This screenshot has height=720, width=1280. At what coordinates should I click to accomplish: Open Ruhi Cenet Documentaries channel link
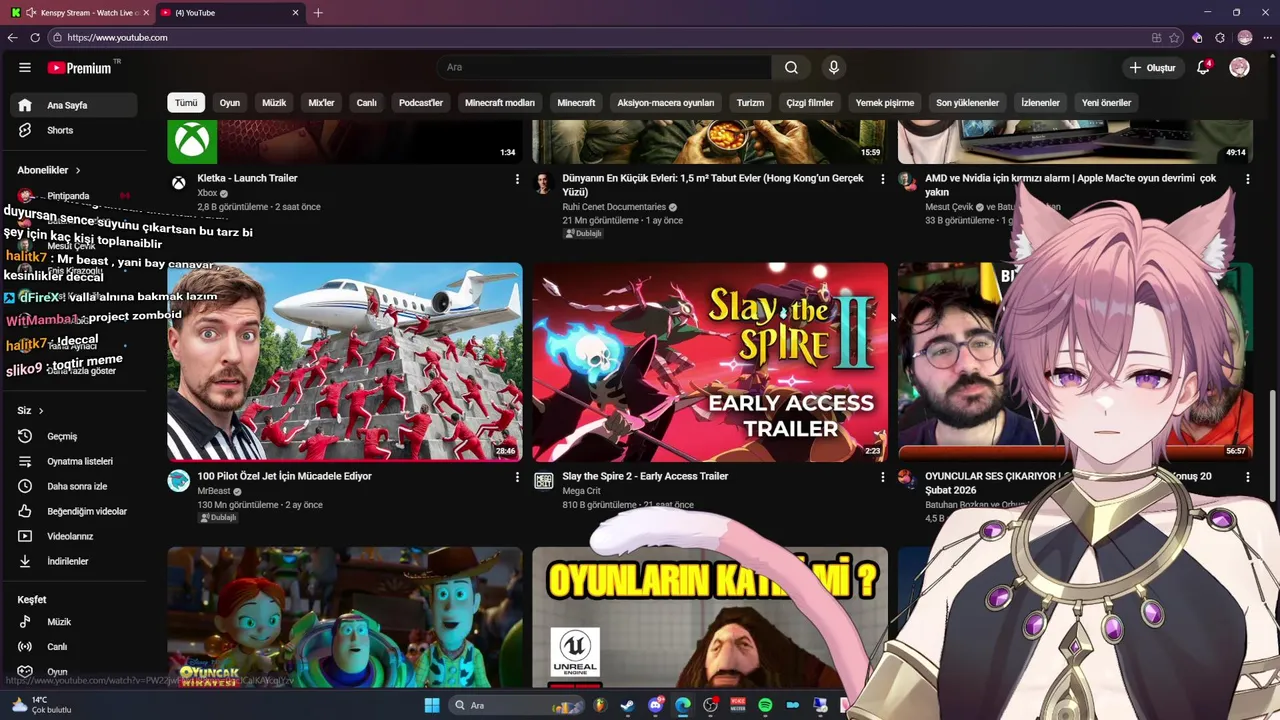point(614,207)
